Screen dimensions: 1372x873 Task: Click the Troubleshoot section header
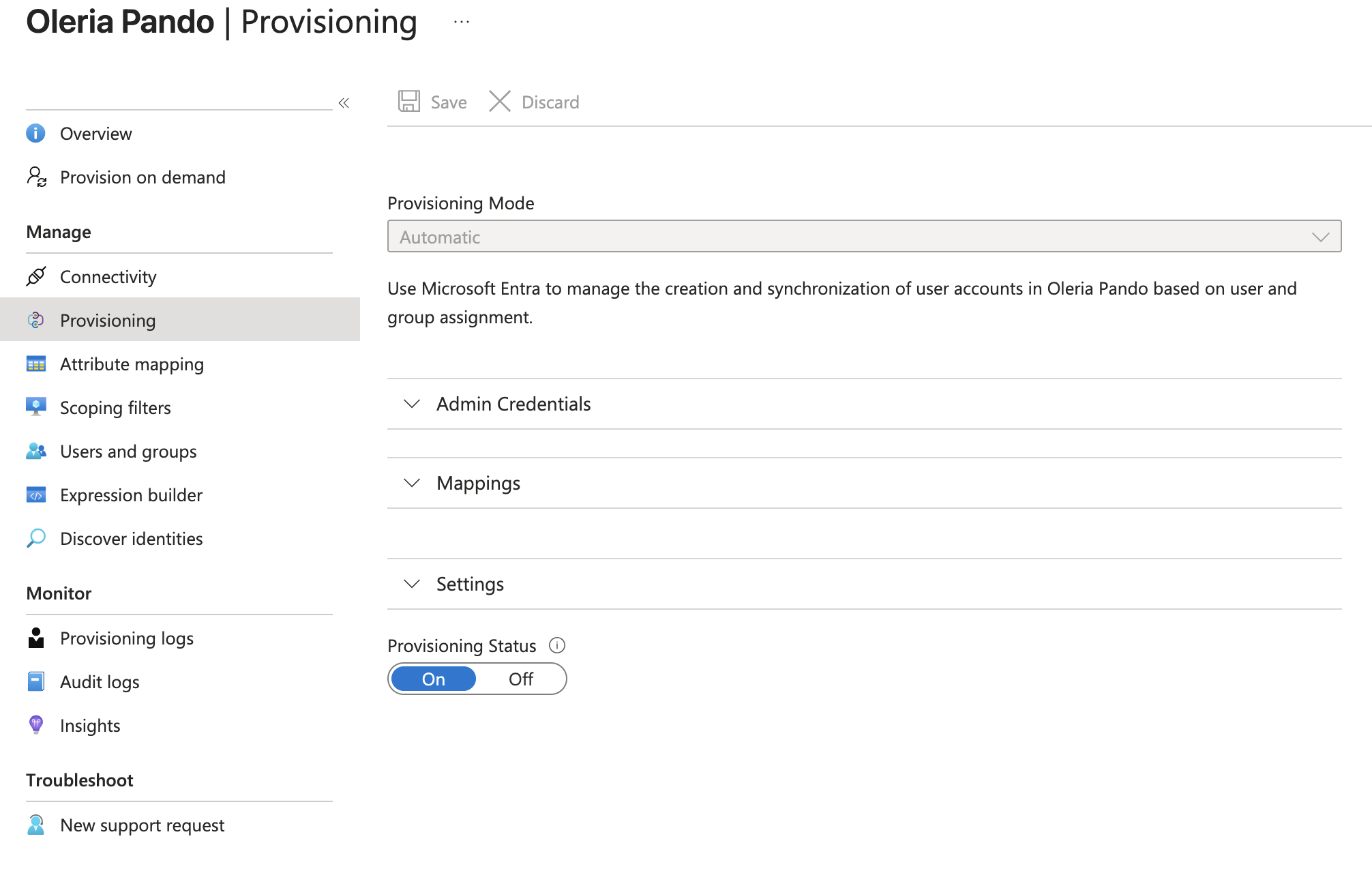click(x=80, y=780)
